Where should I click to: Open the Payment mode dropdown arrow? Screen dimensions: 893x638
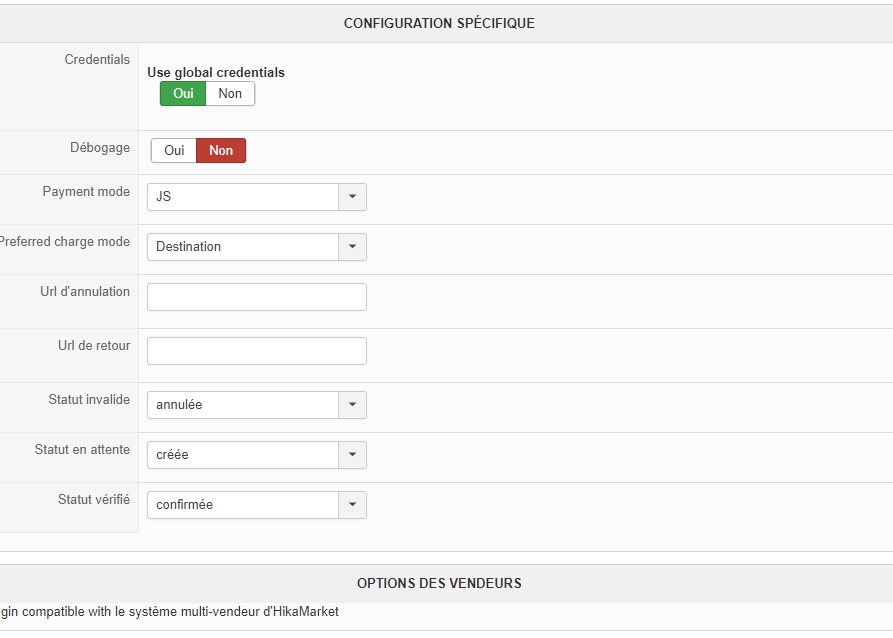coord(352,197)
